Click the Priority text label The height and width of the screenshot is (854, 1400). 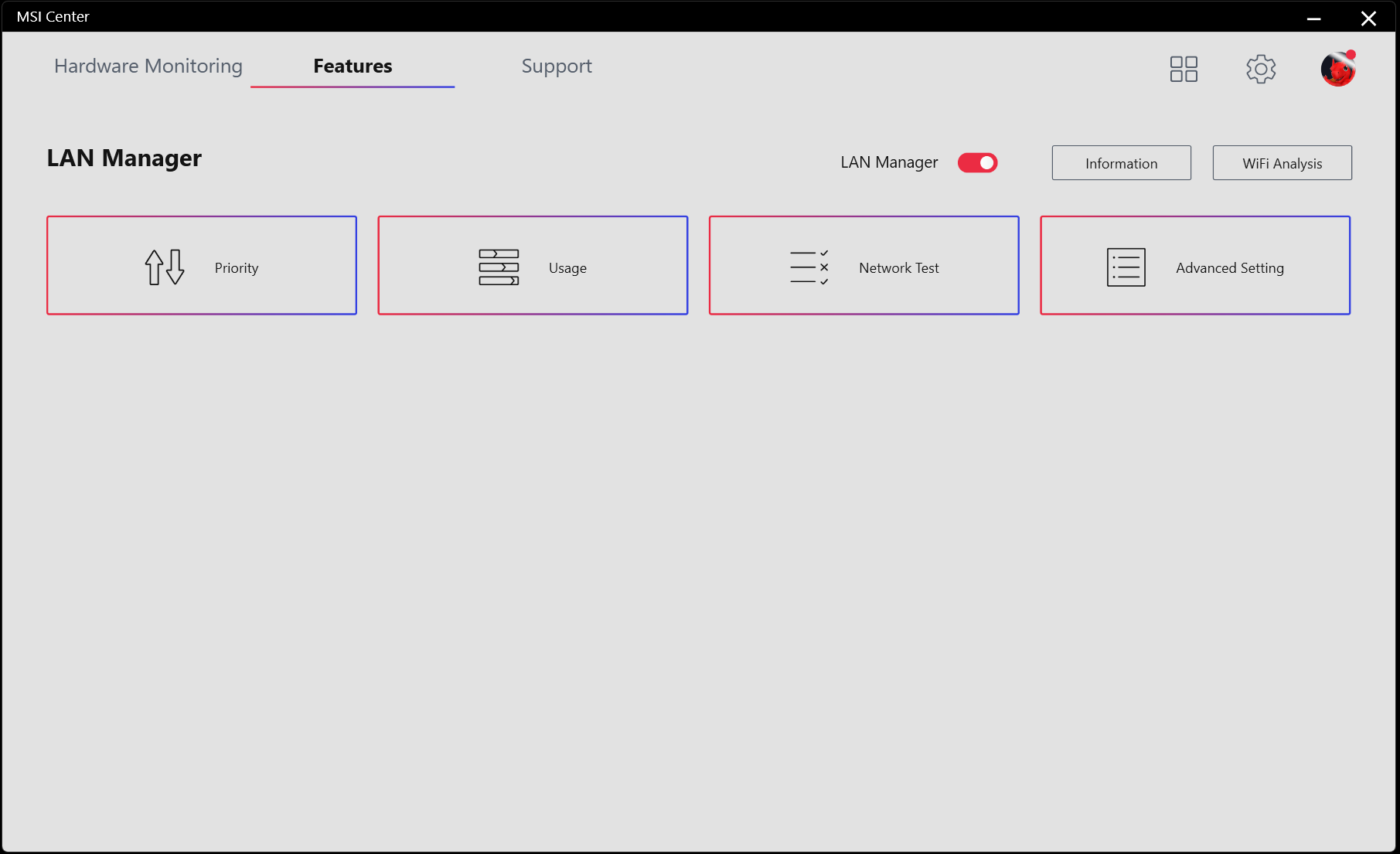point(237,268)
